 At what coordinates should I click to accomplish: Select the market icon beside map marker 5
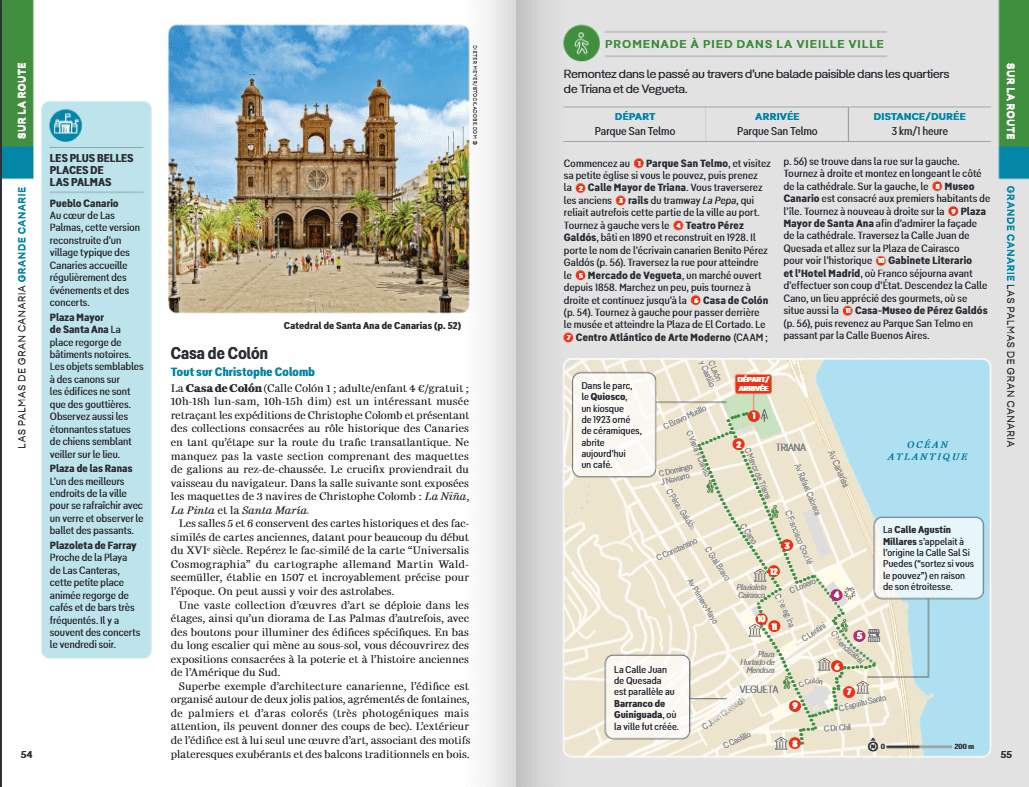coord(873,635)
